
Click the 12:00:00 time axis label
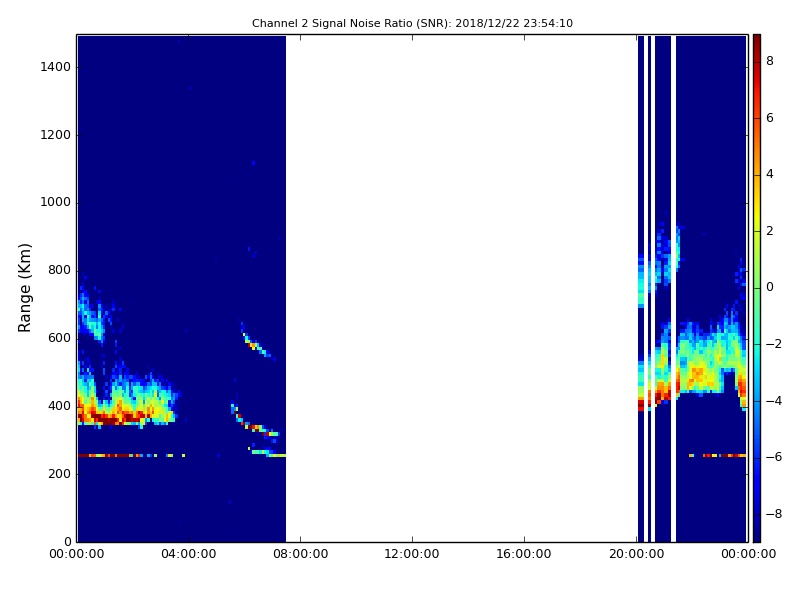coord(412,554)
